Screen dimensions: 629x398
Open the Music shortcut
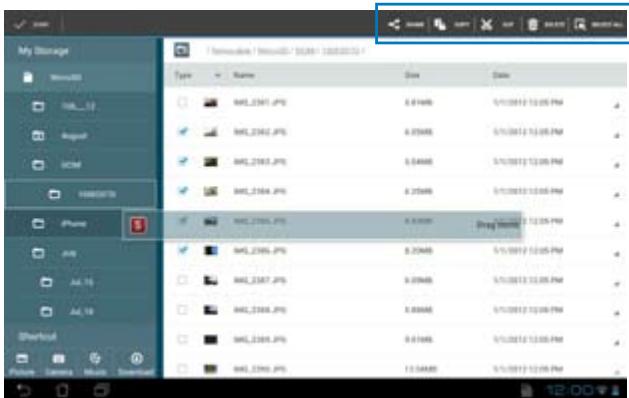pyautogui.click(x=95, y=364)
